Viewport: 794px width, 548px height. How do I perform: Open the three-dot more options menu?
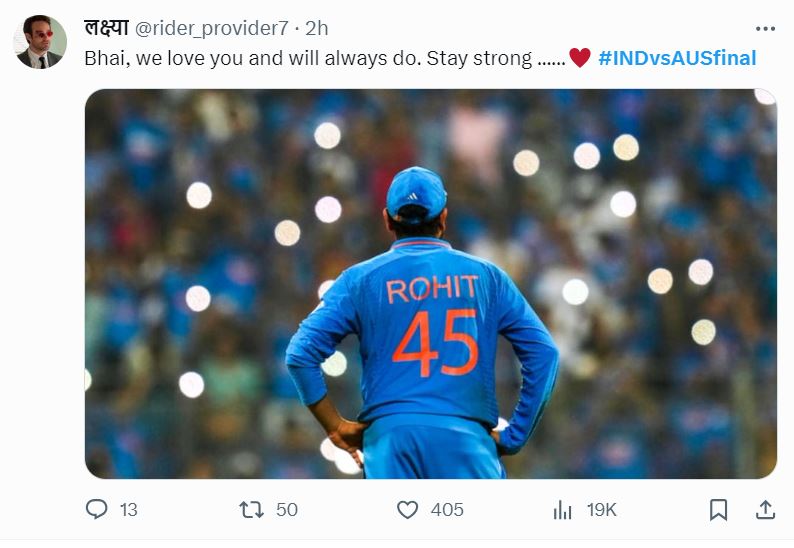click(764, 30)
